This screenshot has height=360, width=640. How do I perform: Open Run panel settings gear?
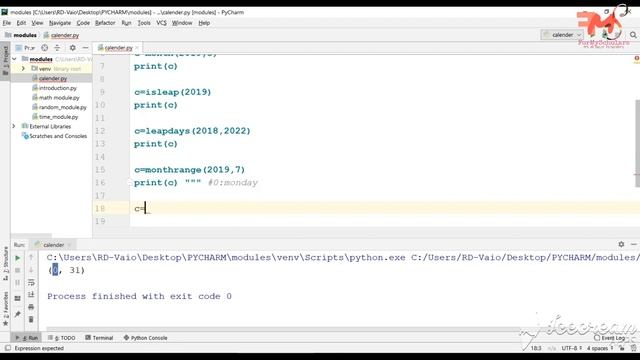tap(621, 244)
